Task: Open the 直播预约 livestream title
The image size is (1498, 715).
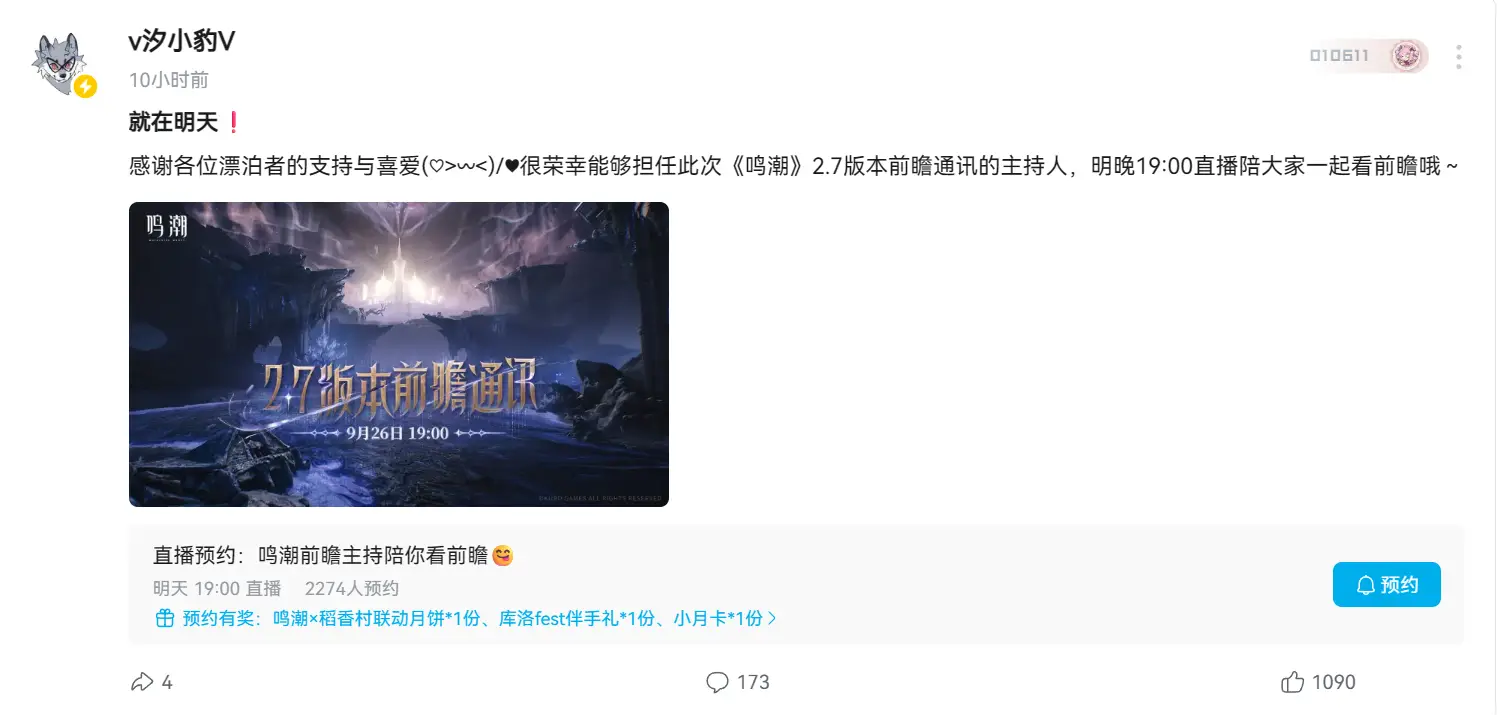Action: coord(333,556)
